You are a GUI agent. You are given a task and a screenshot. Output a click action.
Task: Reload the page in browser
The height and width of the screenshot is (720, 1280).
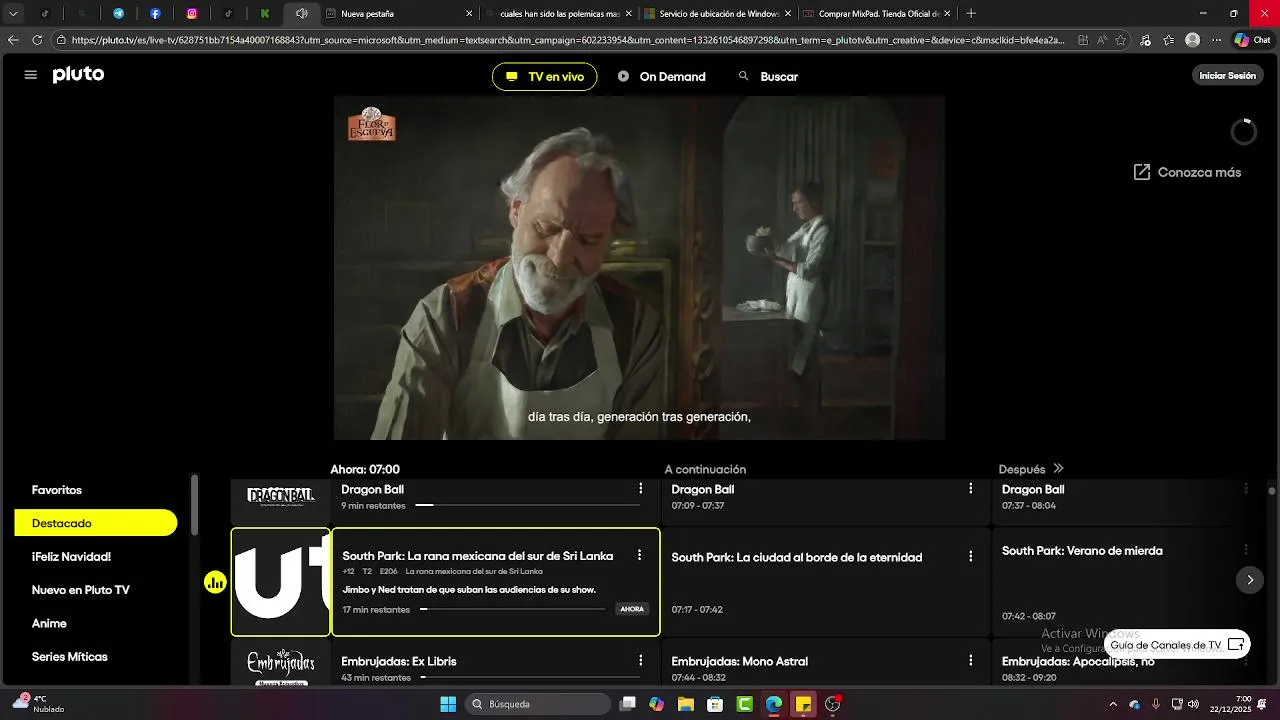(x=37, y=40)
